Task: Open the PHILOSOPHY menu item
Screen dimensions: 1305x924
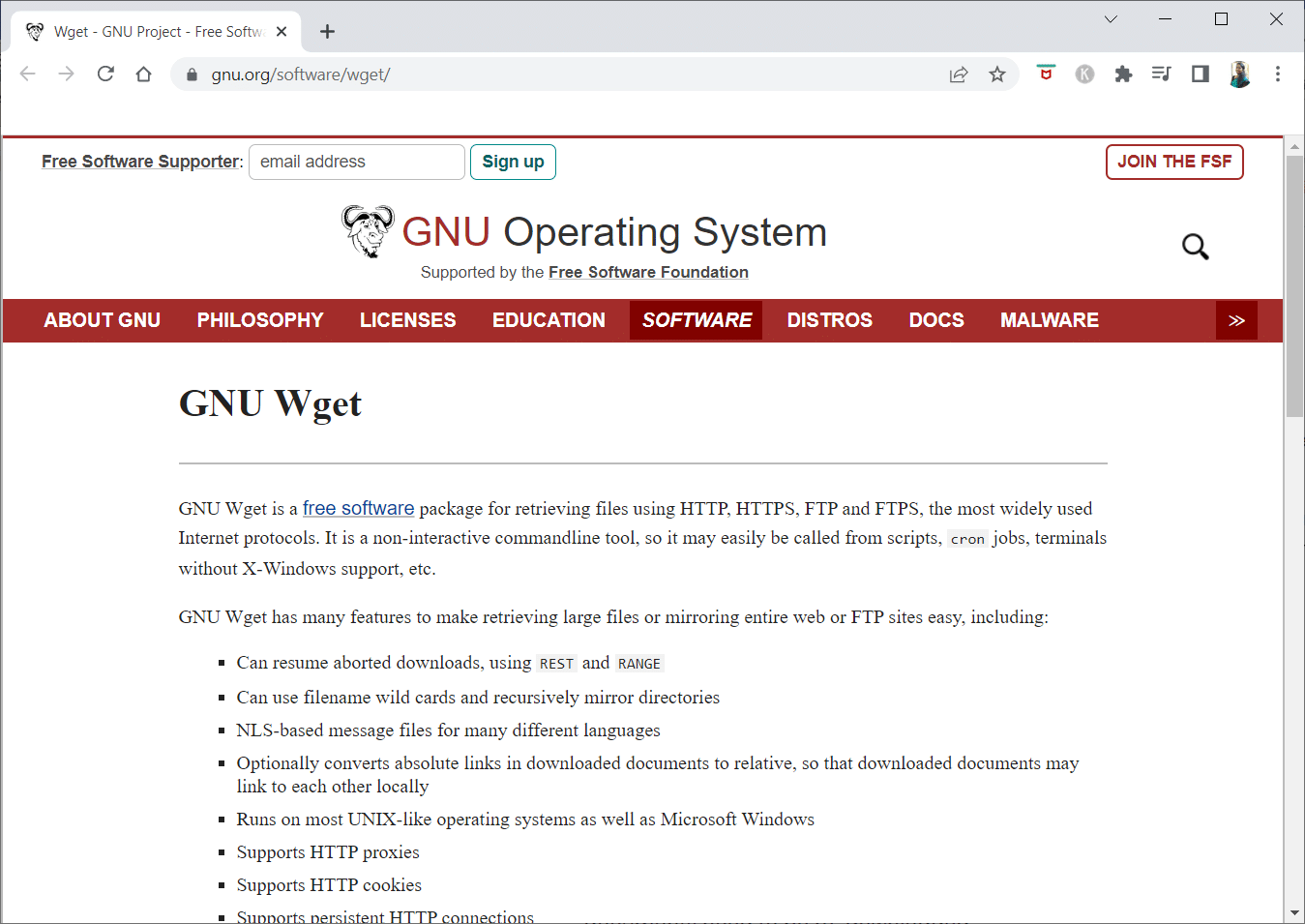Action: [x=260, y=320]
